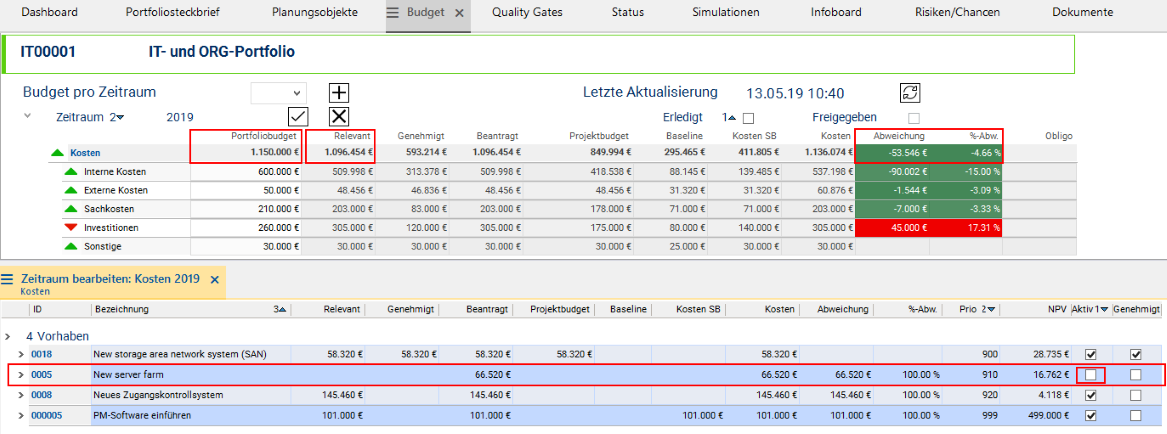Open the hamburger menu on the Budget tab
This screenshot has width=1167, height=434.
pos(392,13)
